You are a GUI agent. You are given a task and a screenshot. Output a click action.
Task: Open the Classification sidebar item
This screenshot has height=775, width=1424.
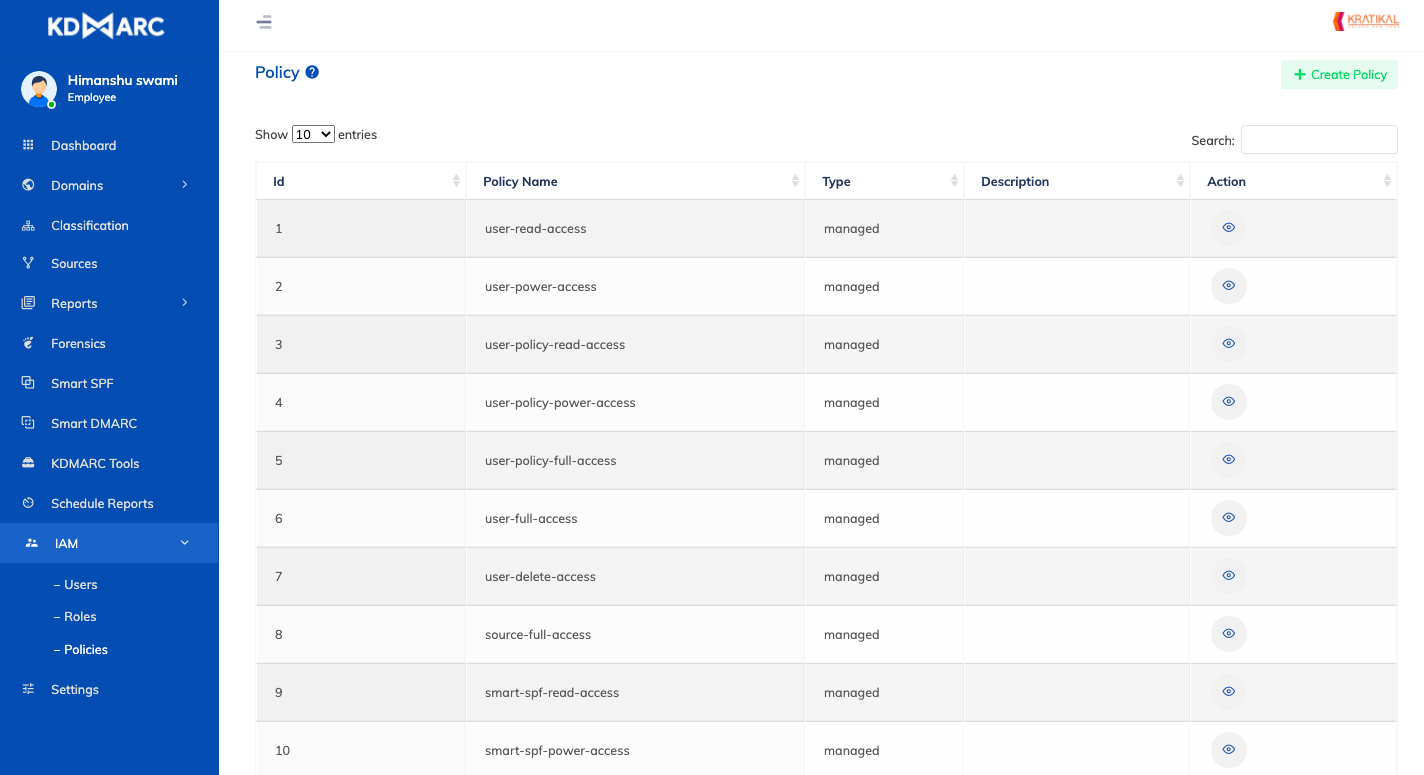click(x=89, y=225)
